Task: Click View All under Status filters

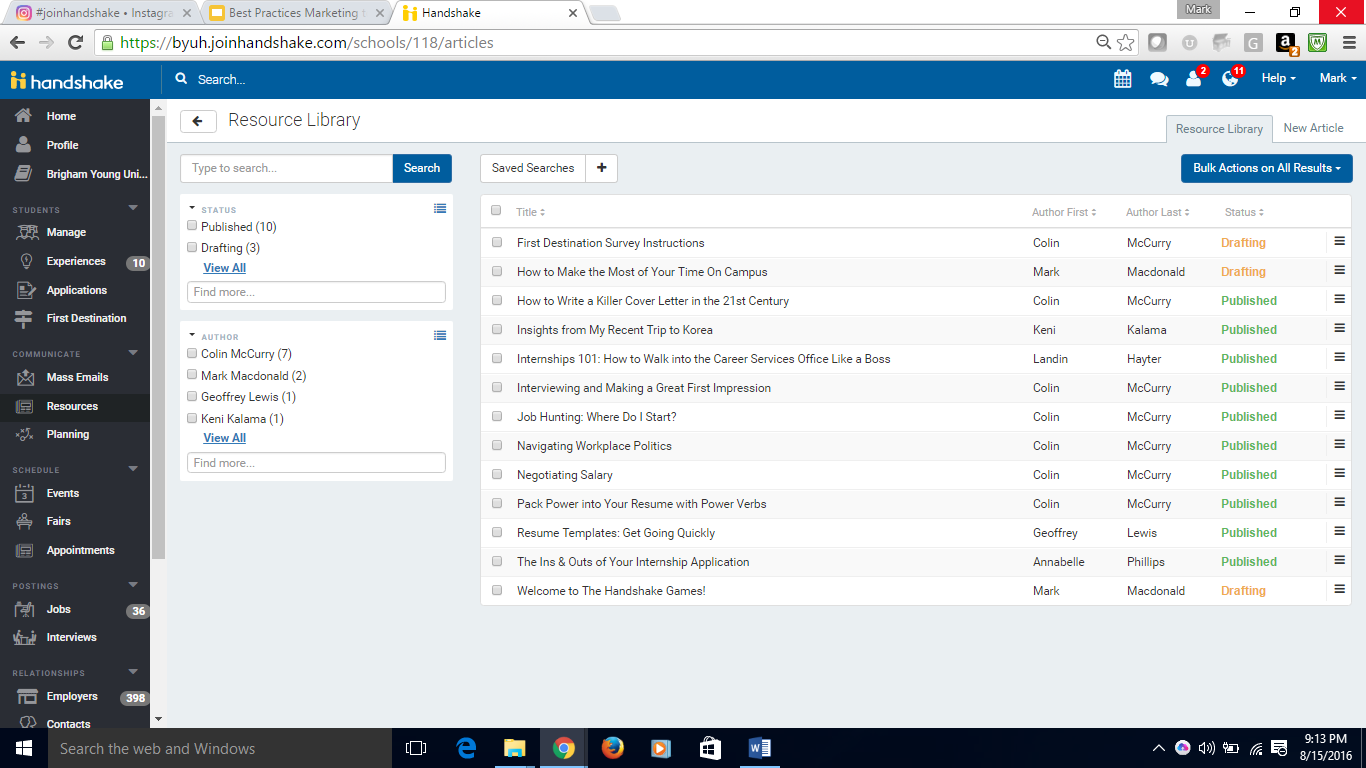Action: (224, 268)
